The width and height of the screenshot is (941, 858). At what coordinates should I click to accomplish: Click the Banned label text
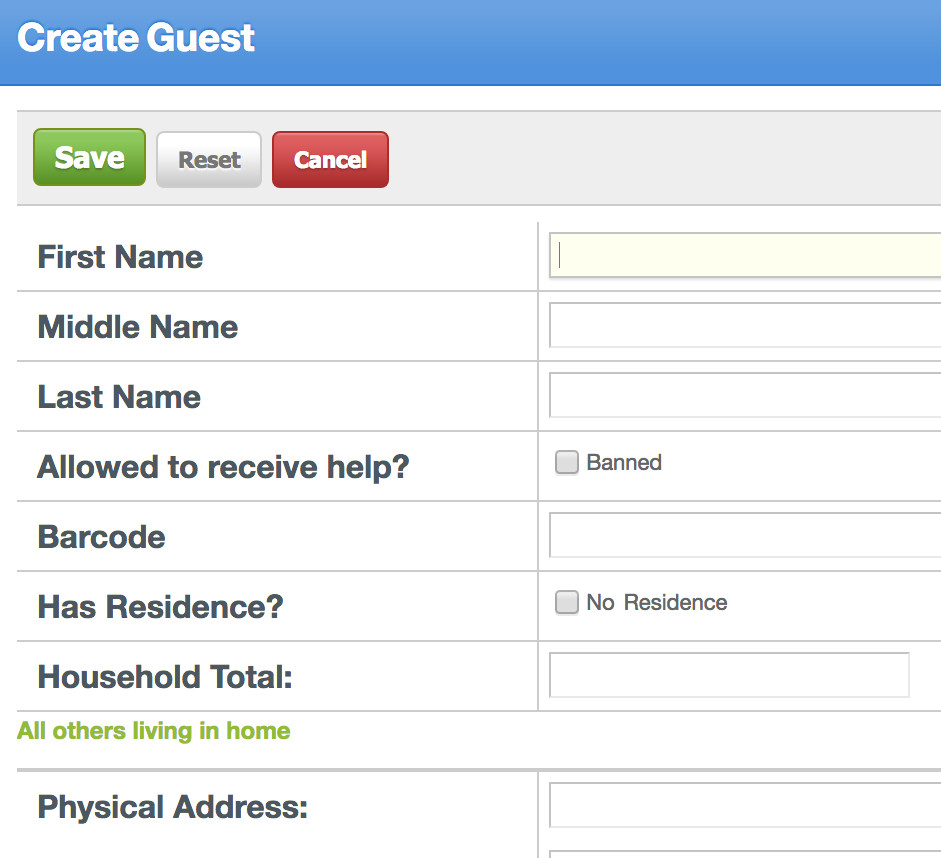click(624, 463)
